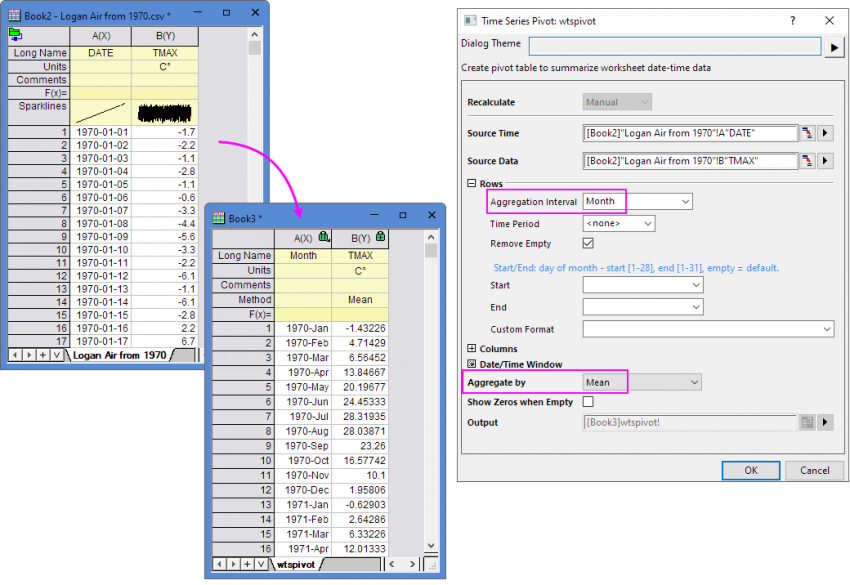
Task: Open the Dialog Theme arrow menu
Action: [x=834, y=47]
